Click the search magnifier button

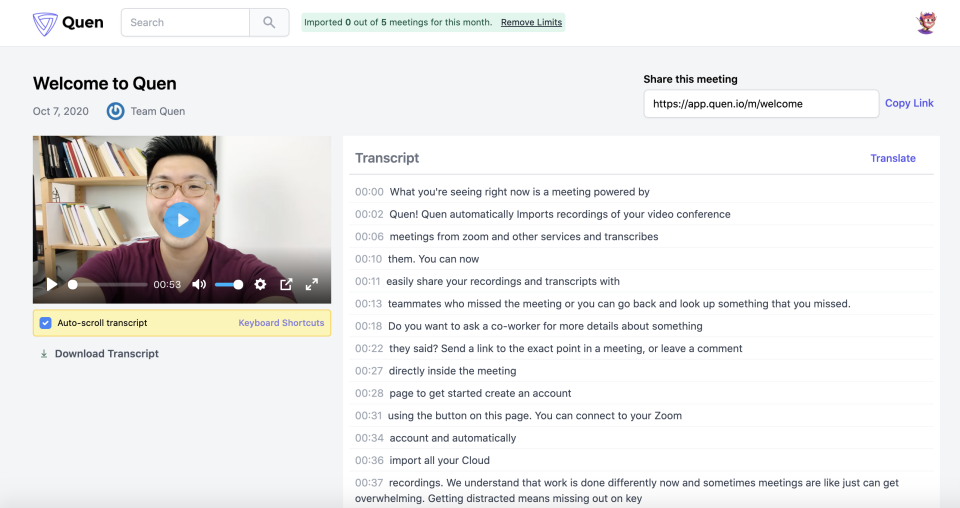coord(269,23)
